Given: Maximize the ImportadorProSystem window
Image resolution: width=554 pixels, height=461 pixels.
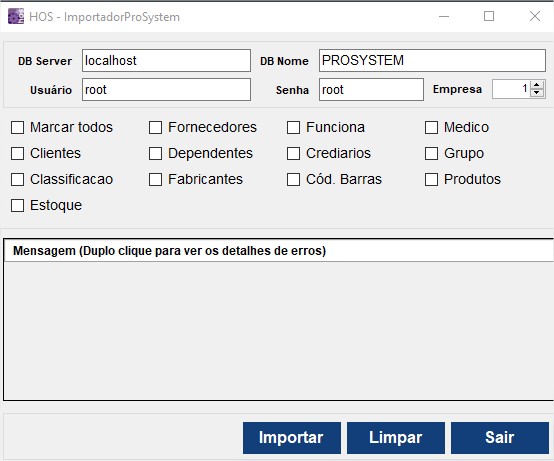Looking at the screenshot, I should tap(489, 16).
